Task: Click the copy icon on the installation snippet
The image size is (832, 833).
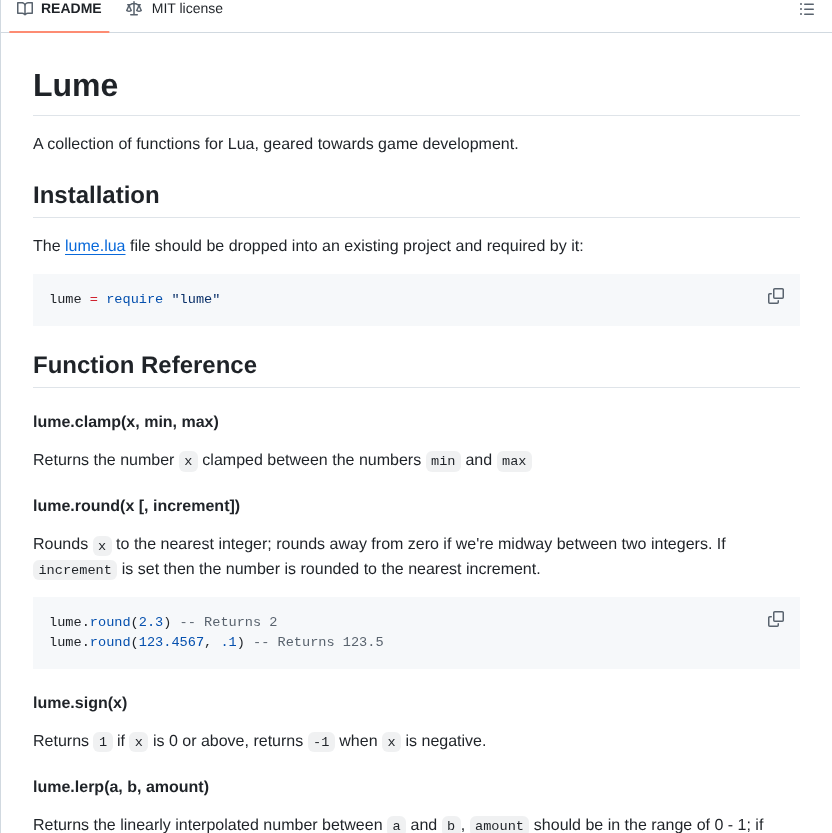Action: pyautogui.click(x=776, y=296)
